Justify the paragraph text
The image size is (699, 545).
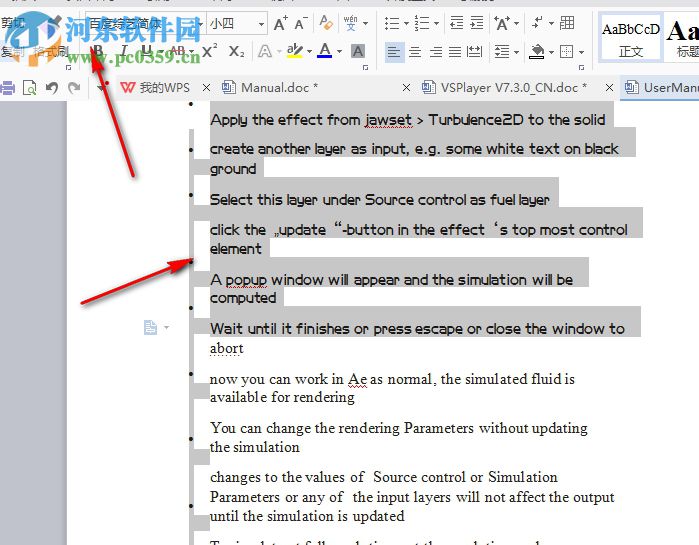[455, 52]
